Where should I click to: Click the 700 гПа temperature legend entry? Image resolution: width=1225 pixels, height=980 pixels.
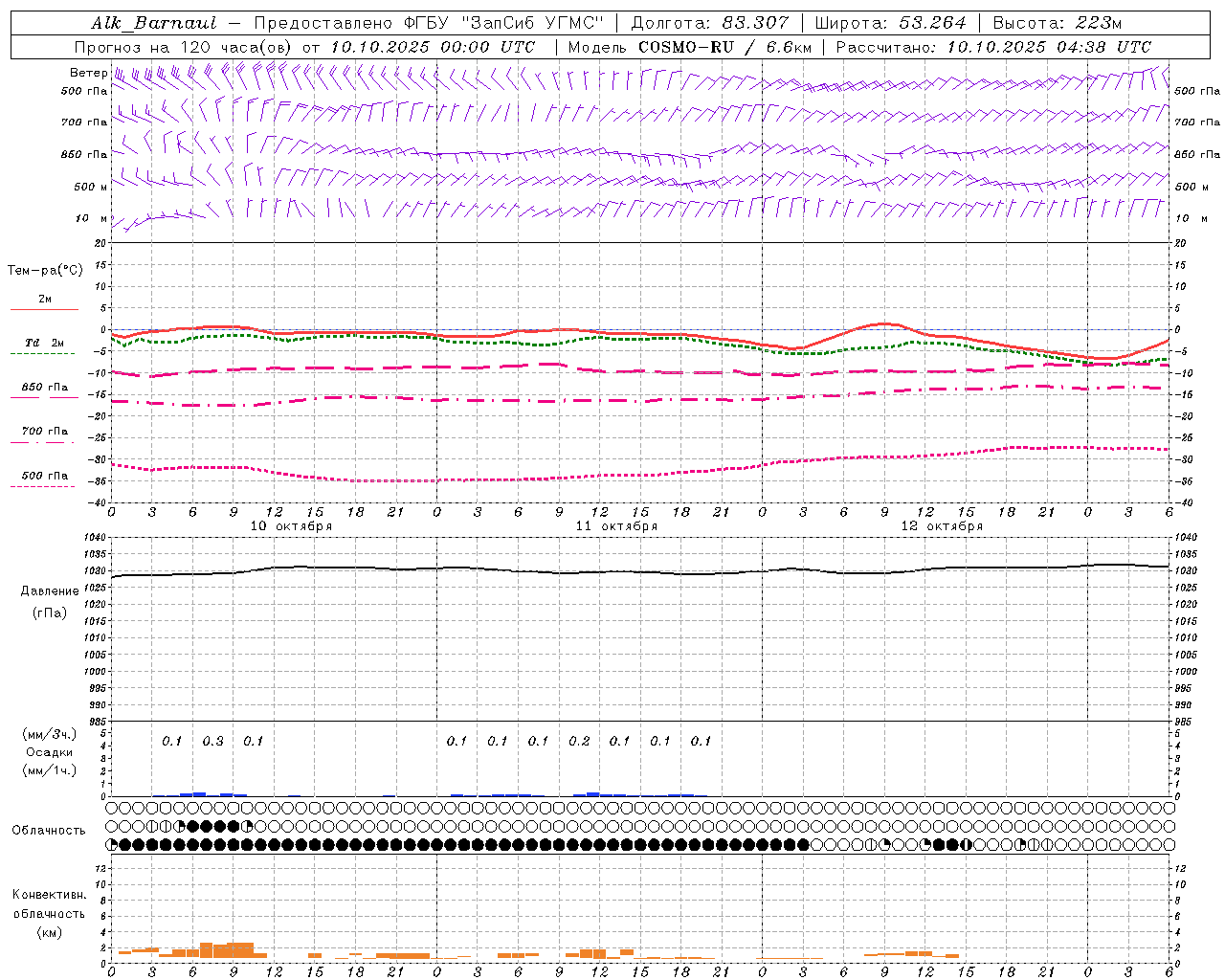point(44,432)
